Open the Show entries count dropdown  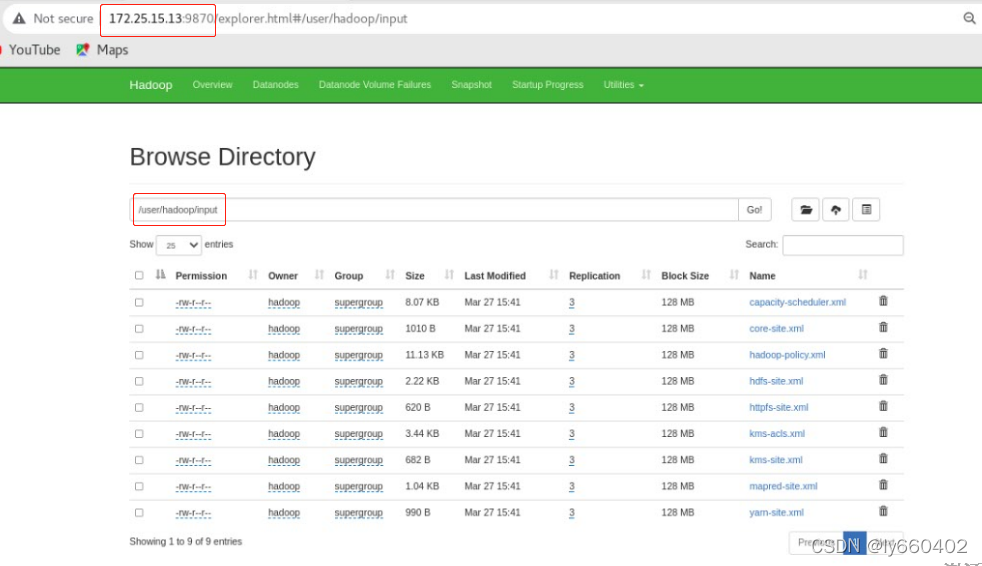pos(178,245)
